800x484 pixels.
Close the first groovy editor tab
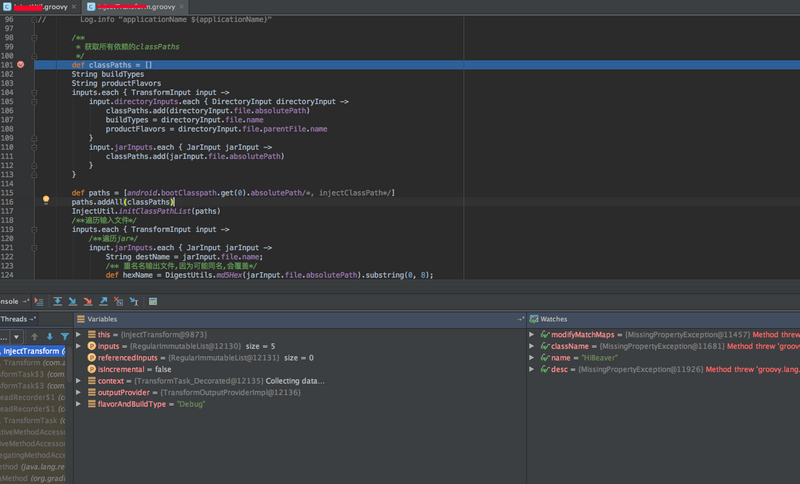point(74,7)
